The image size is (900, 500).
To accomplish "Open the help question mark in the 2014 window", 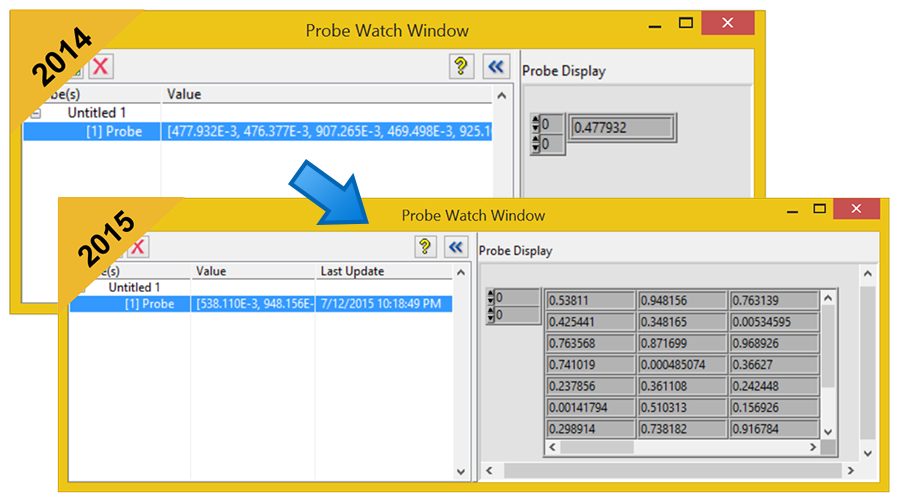I will coord(460,67).
